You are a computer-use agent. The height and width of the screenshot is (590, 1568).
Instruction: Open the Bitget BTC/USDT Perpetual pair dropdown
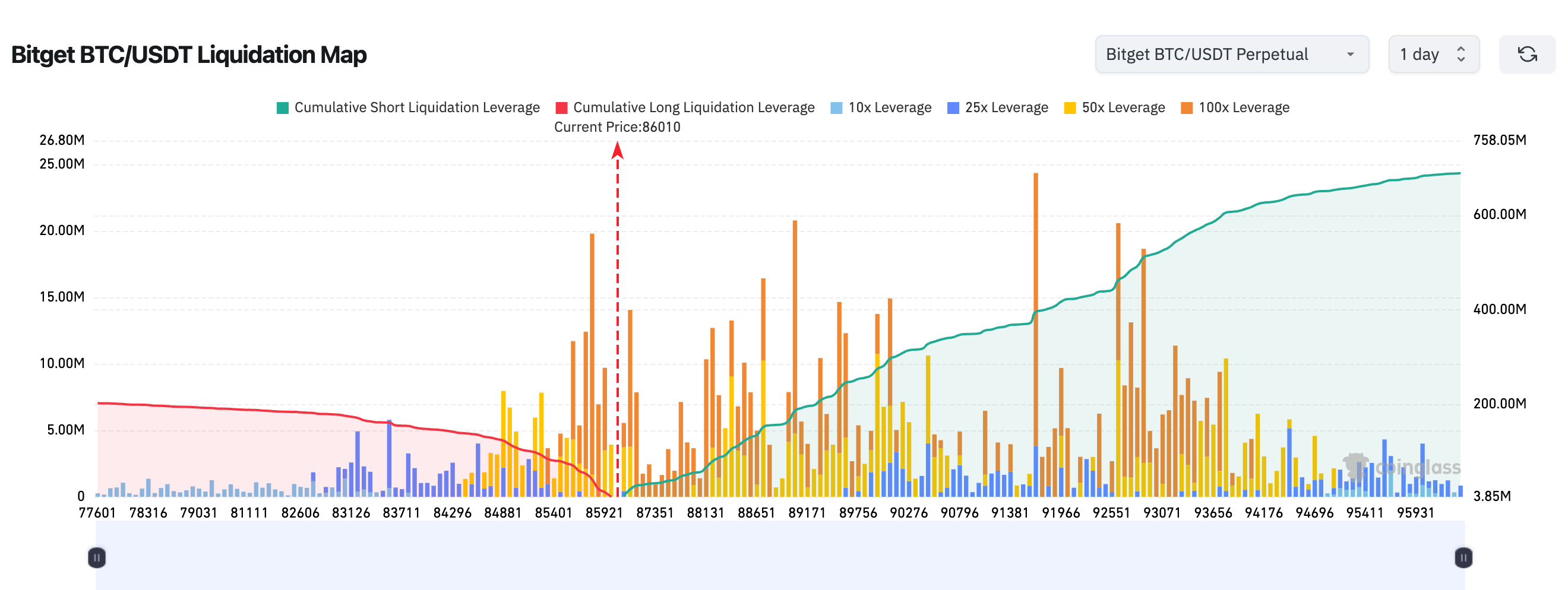click(1231, 54)
